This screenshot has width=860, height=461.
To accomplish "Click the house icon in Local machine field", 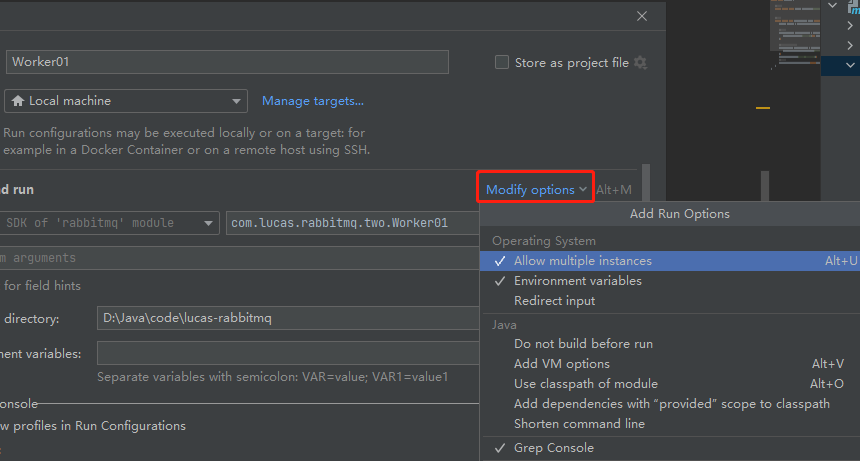I will (17, 101).
